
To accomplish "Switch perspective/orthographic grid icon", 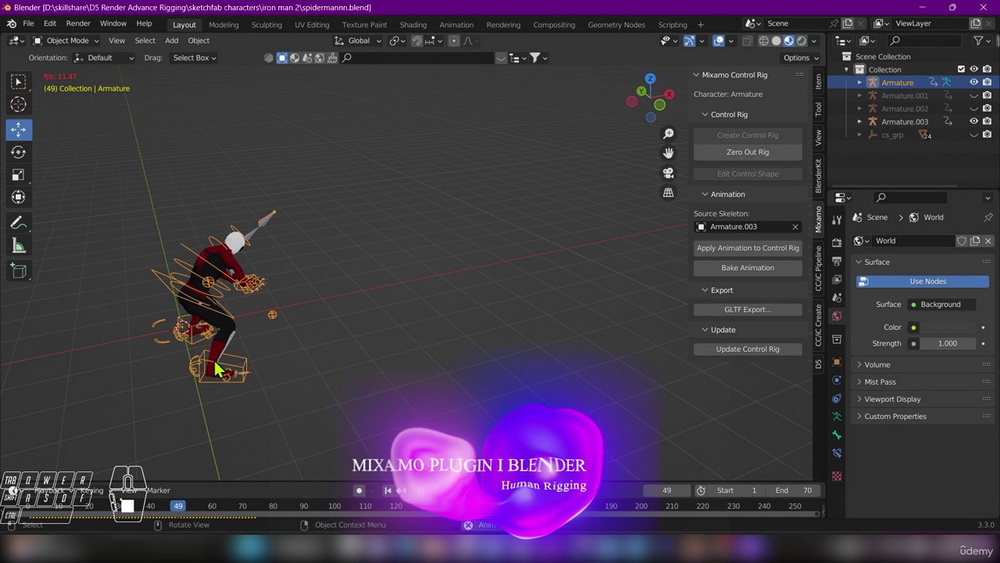I will [668, 193].
